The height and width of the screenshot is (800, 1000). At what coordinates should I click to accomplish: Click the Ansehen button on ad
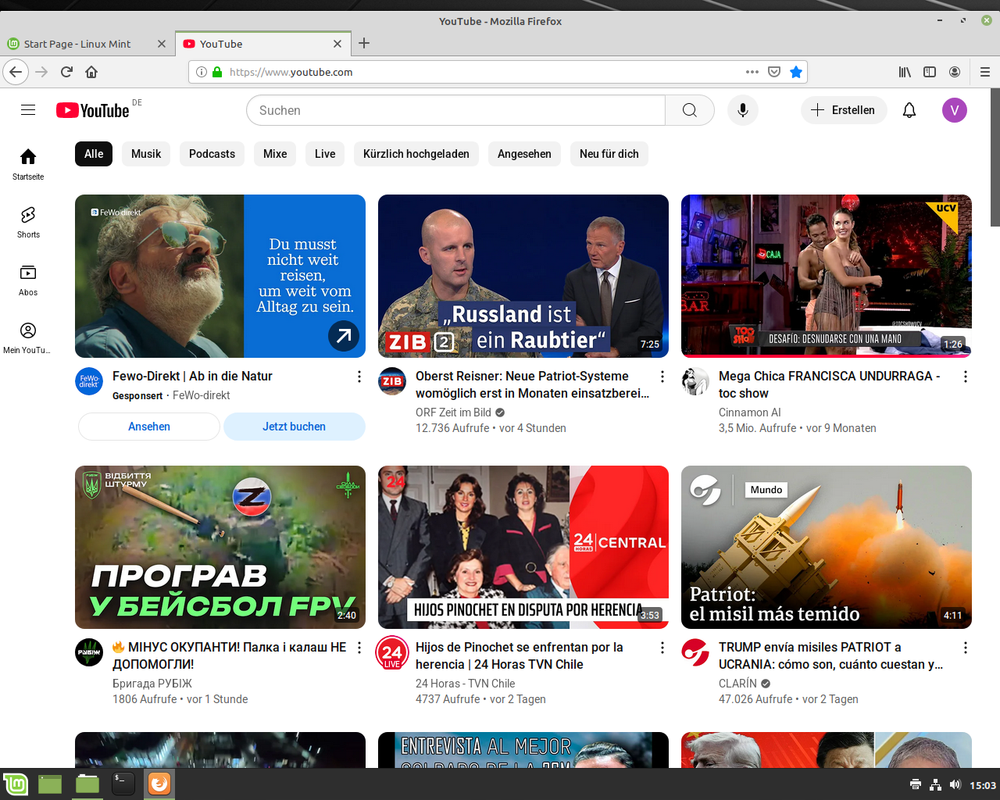pos(149,426)
